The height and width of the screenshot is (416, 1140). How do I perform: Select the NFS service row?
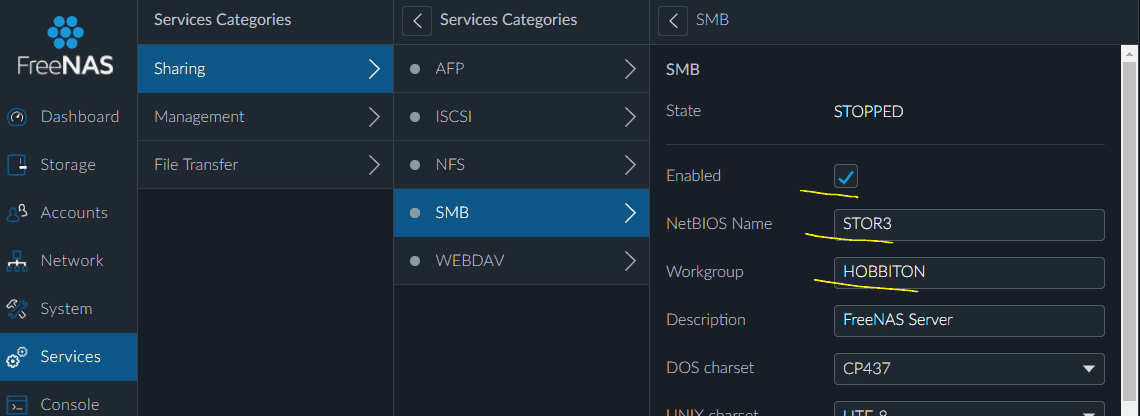pos(521,165)
